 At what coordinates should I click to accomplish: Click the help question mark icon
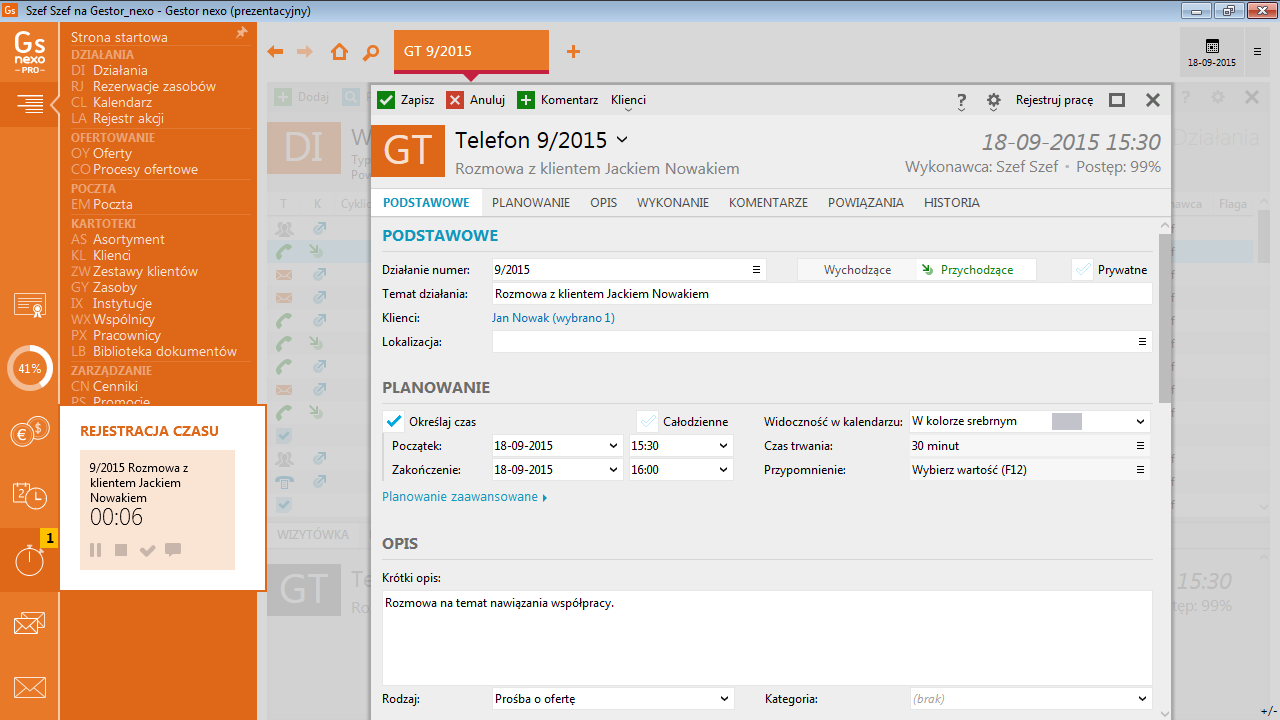[961, 101]
